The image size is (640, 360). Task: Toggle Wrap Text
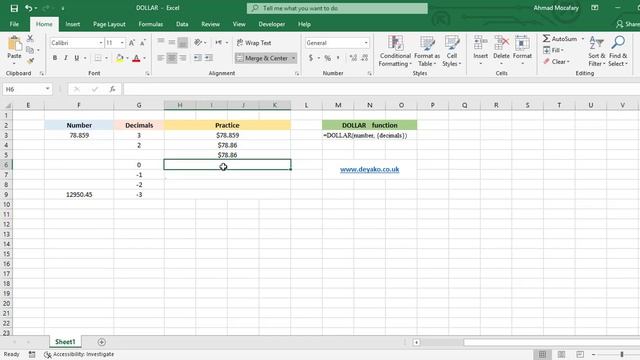(x=254, y=42)
